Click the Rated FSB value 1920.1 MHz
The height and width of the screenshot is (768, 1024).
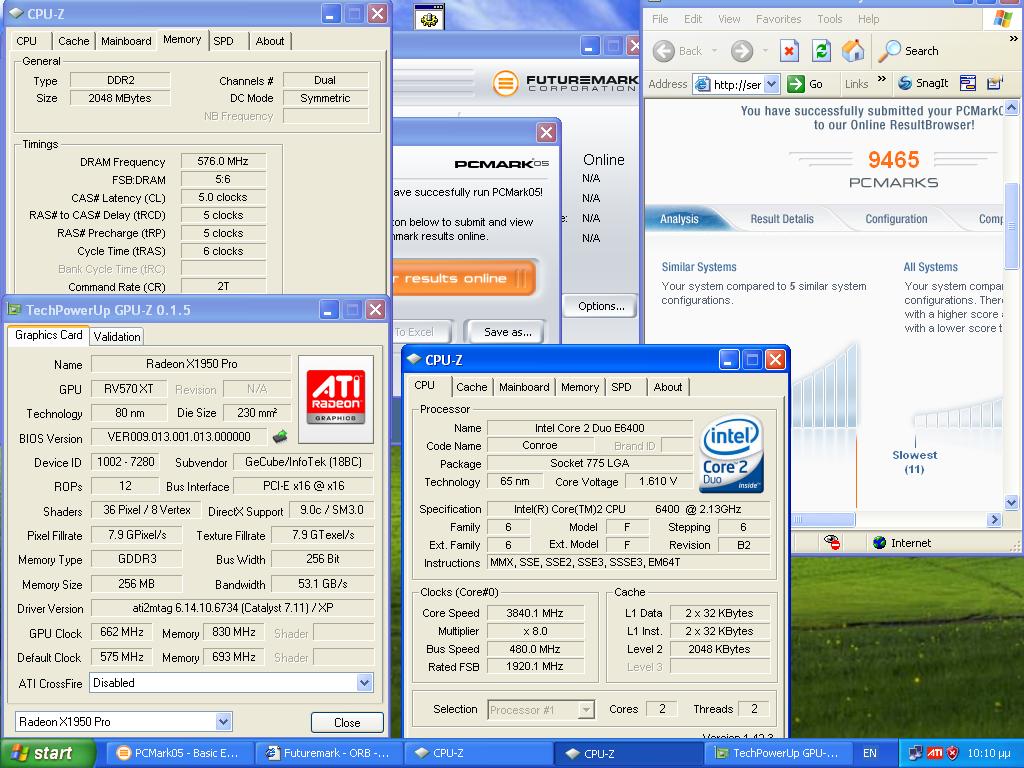pos(535,666)
